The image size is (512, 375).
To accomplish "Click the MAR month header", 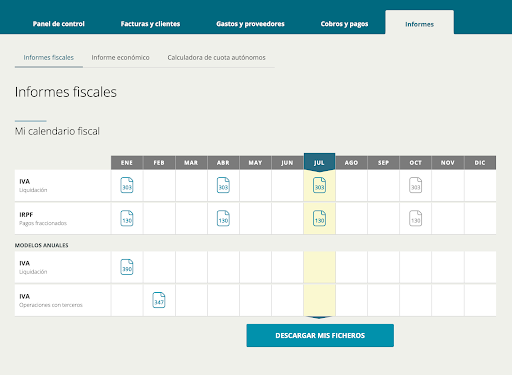I will [x=191, y=163].
